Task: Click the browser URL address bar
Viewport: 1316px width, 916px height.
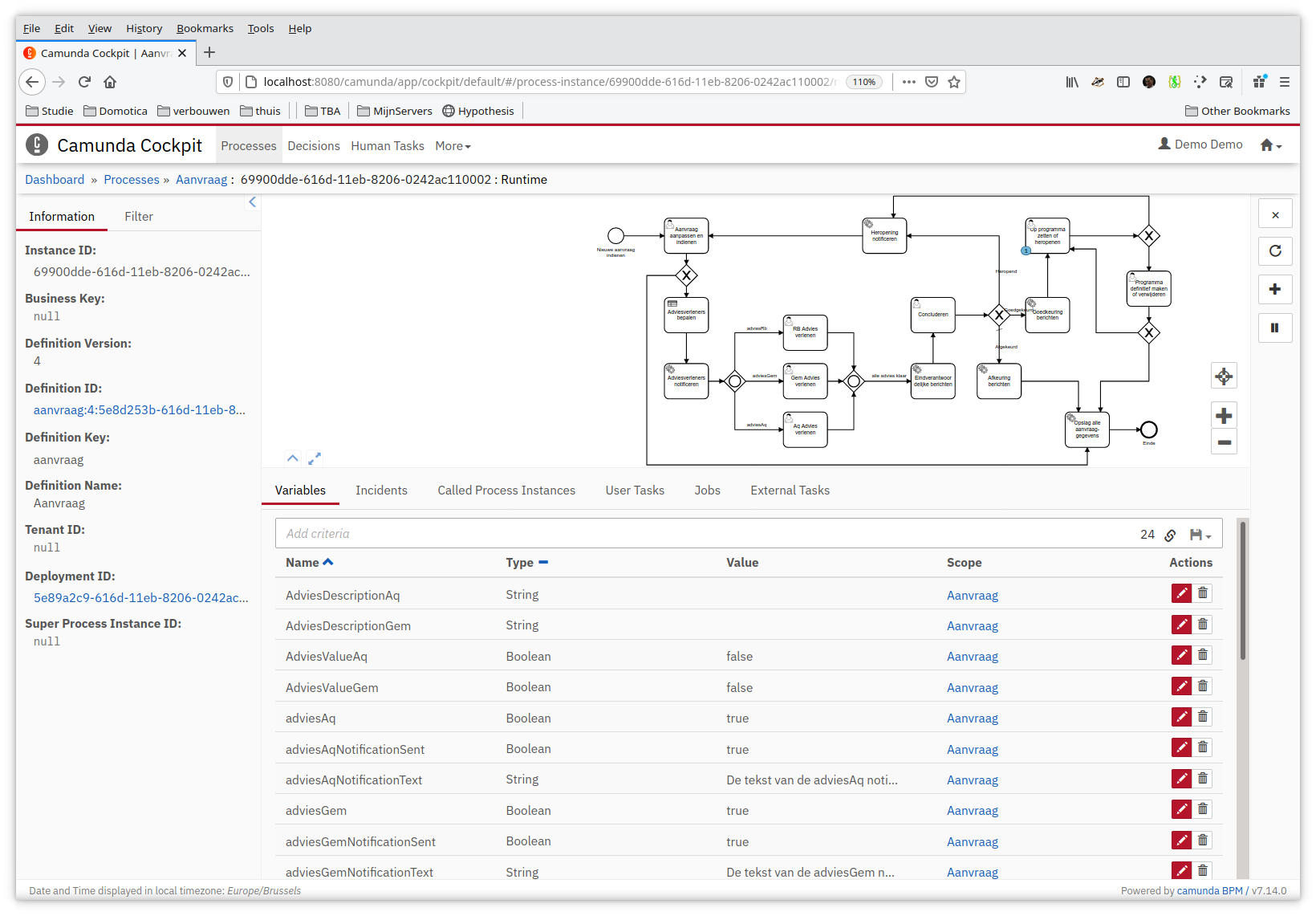Action: pyautogui.click(x=550, y=82)
